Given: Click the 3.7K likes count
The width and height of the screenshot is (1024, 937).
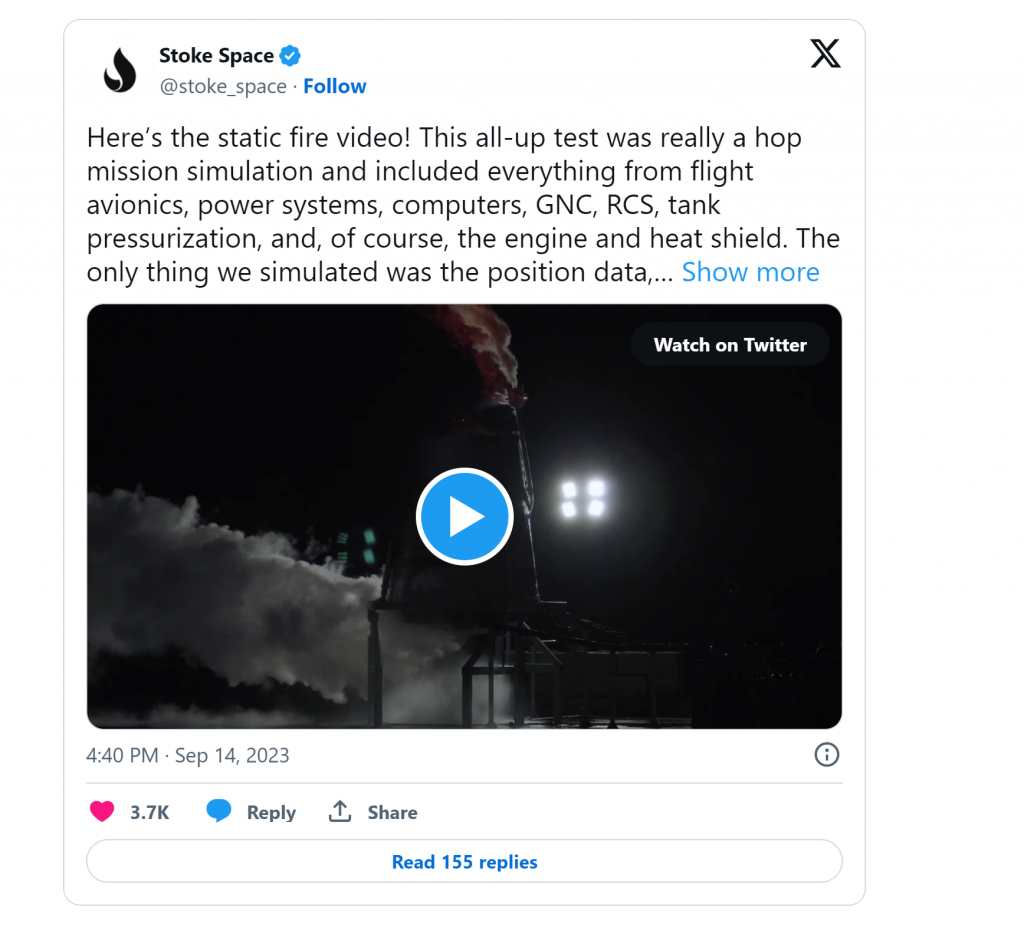Looking at the screenshot, I should (x=150, y=812).
